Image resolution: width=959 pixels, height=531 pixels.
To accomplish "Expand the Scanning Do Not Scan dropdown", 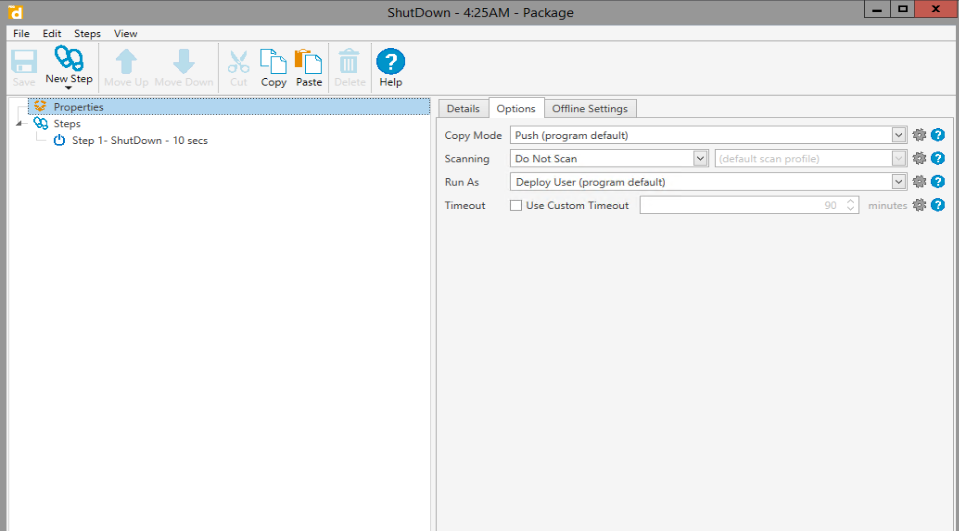I will tap(700, 158).
